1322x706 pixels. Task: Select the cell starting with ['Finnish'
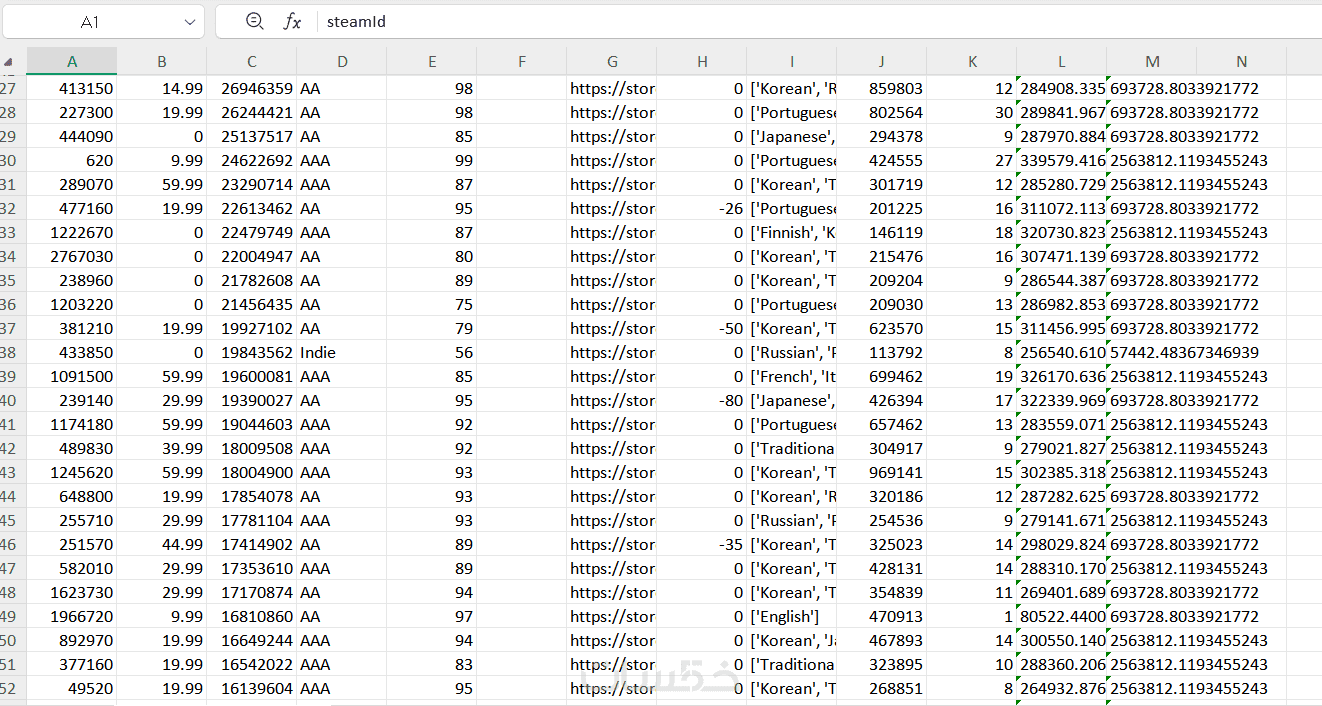(792, 233)
